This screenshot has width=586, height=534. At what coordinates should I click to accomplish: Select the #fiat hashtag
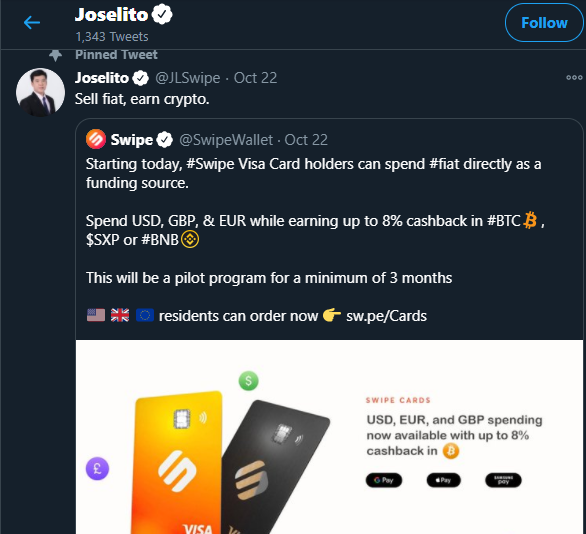(444, 164)
